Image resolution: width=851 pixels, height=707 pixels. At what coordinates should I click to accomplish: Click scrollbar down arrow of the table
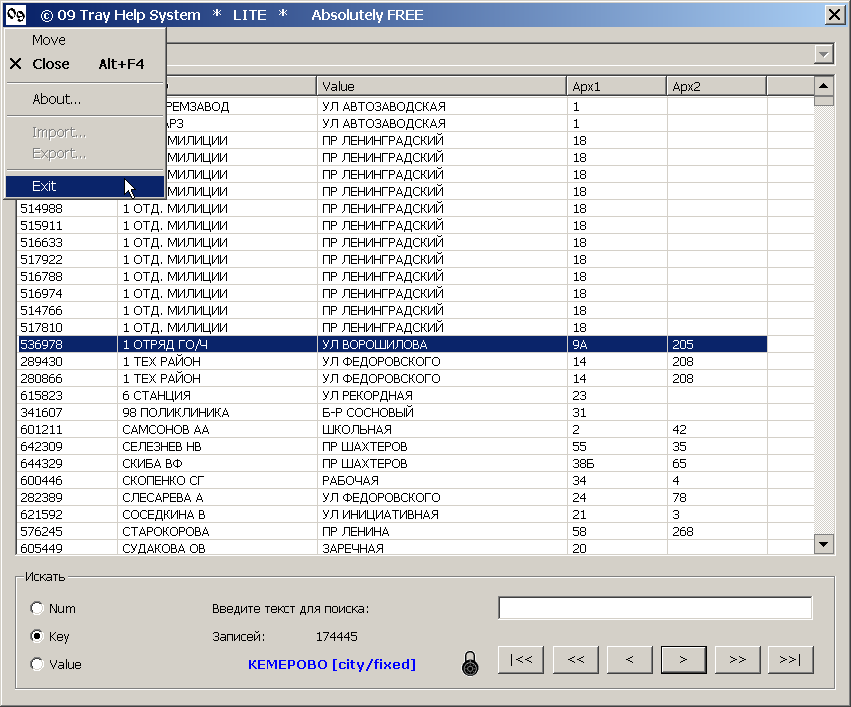824,544
